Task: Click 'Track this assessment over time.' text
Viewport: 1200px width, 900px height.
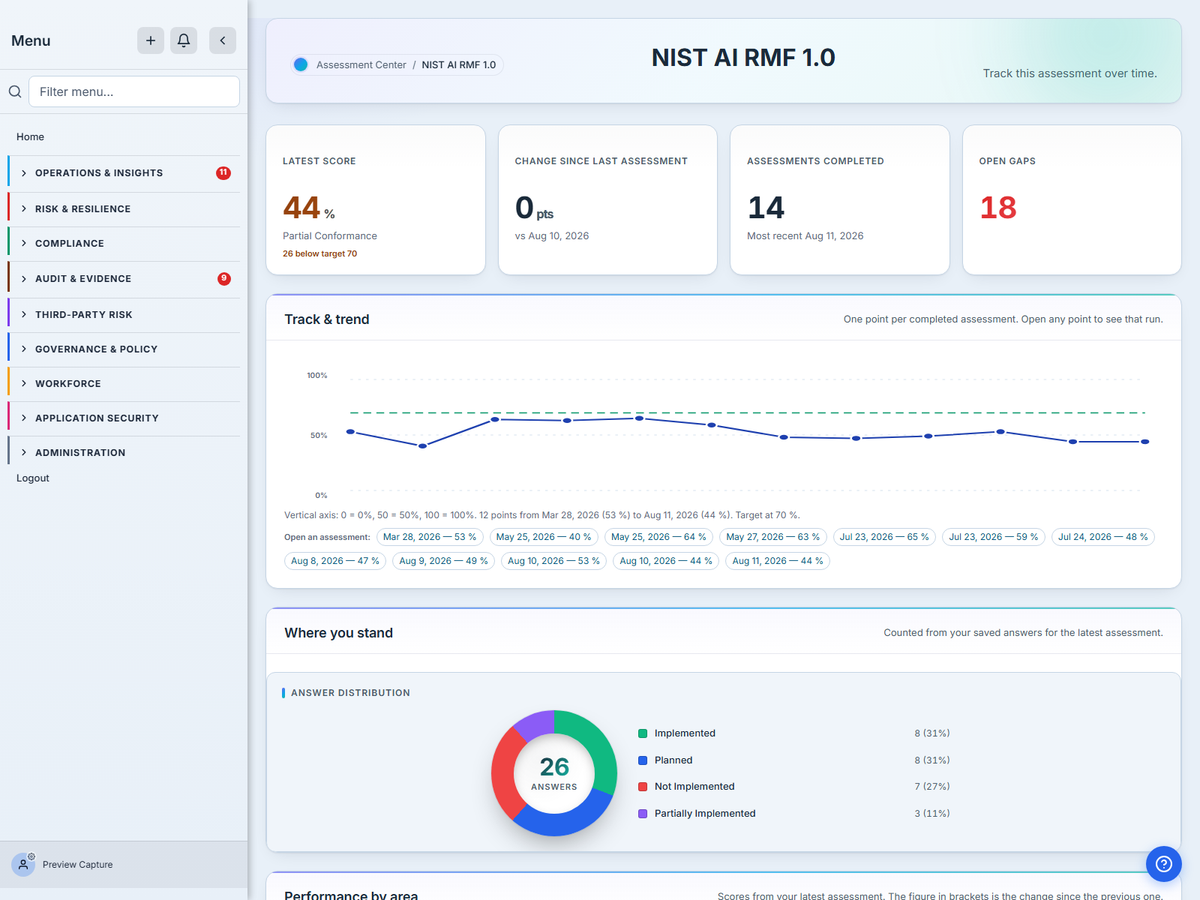Action: pos(1070,73)
